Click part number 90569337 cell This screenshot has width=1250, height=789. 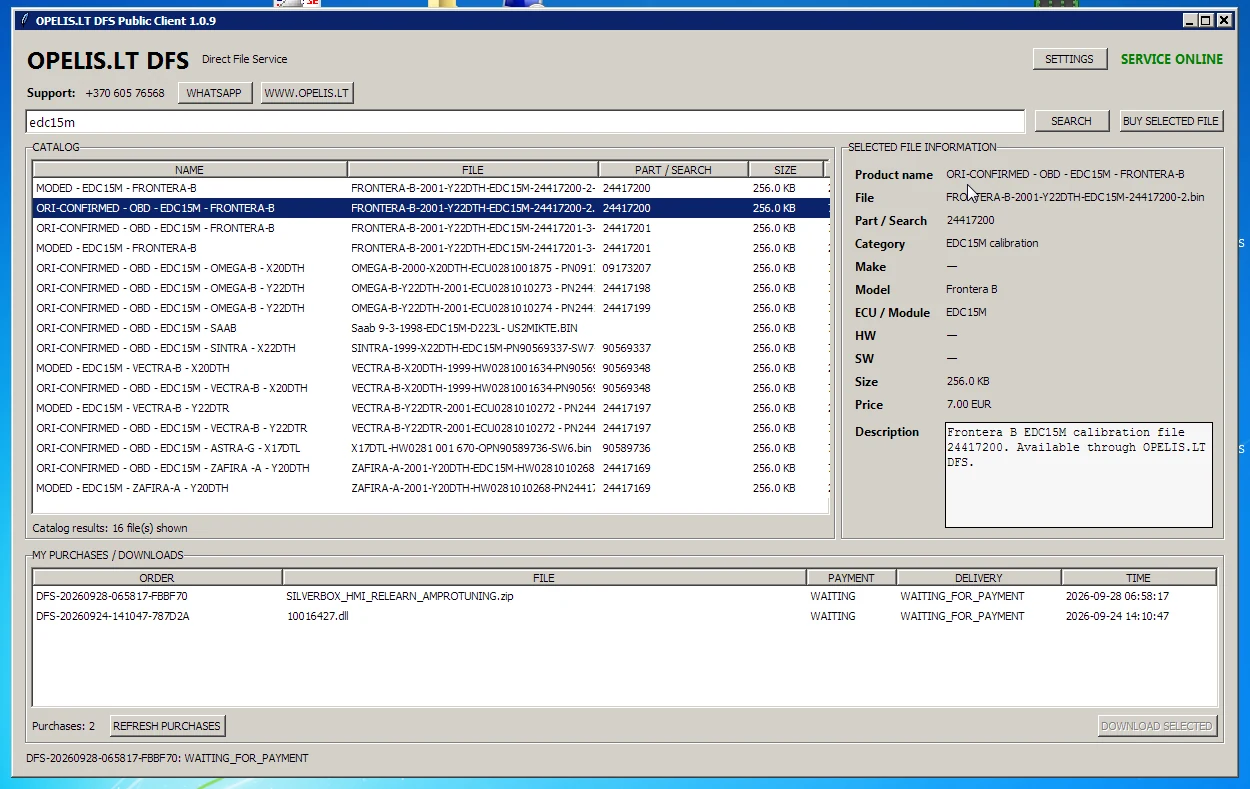coord(627,348)
